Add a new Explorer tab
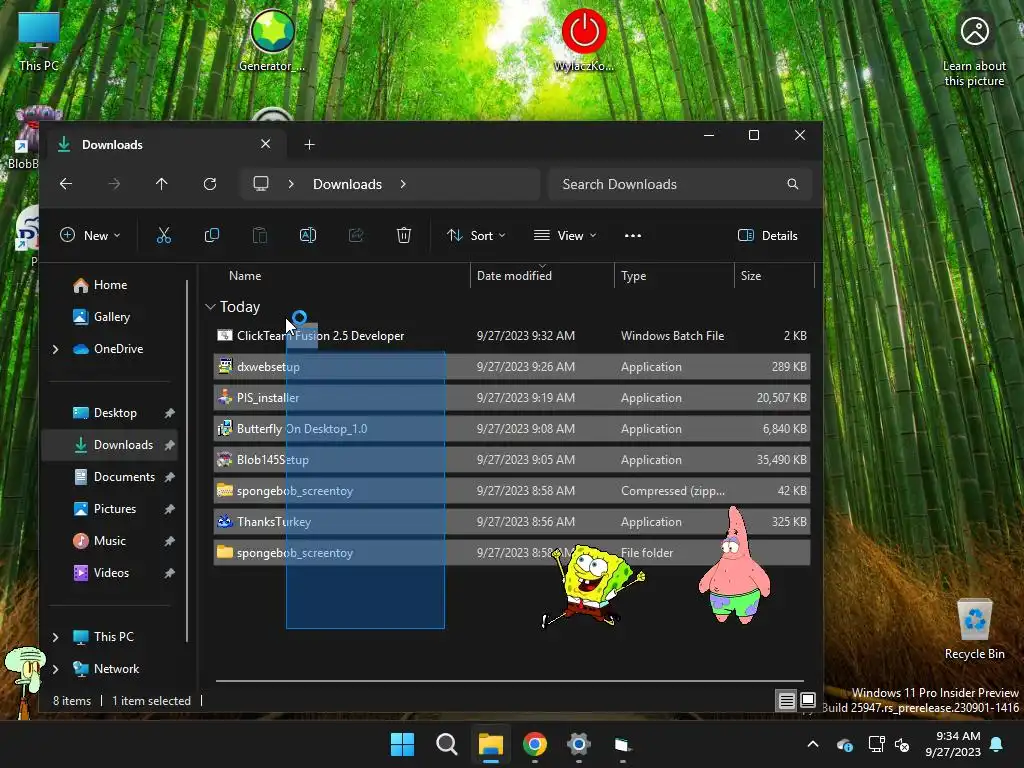 [x=310, y=144]
